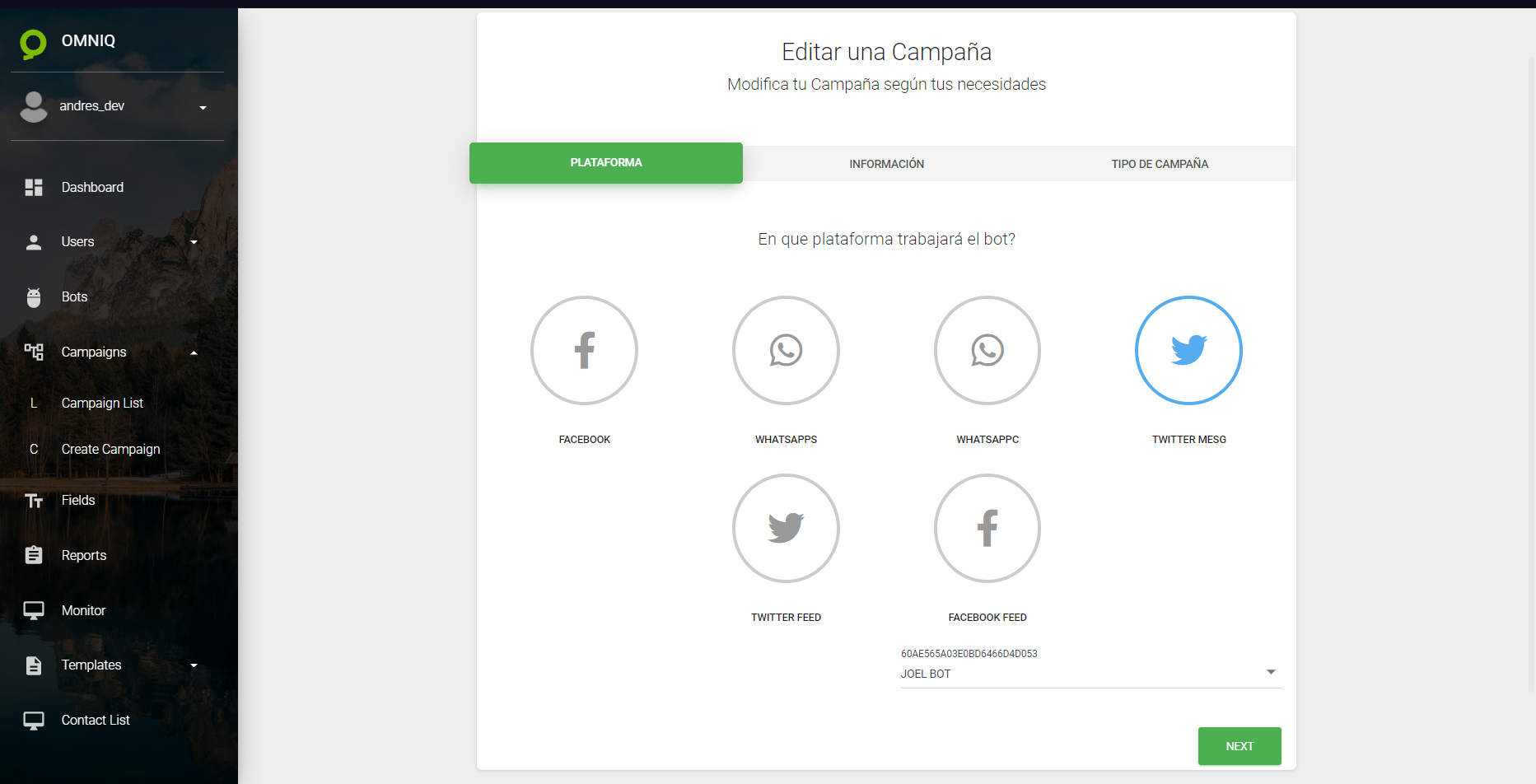Viewport: 1536px width, 784px height.
Task: Open the Dashboard sidebar item
Action: pos(92,188)
